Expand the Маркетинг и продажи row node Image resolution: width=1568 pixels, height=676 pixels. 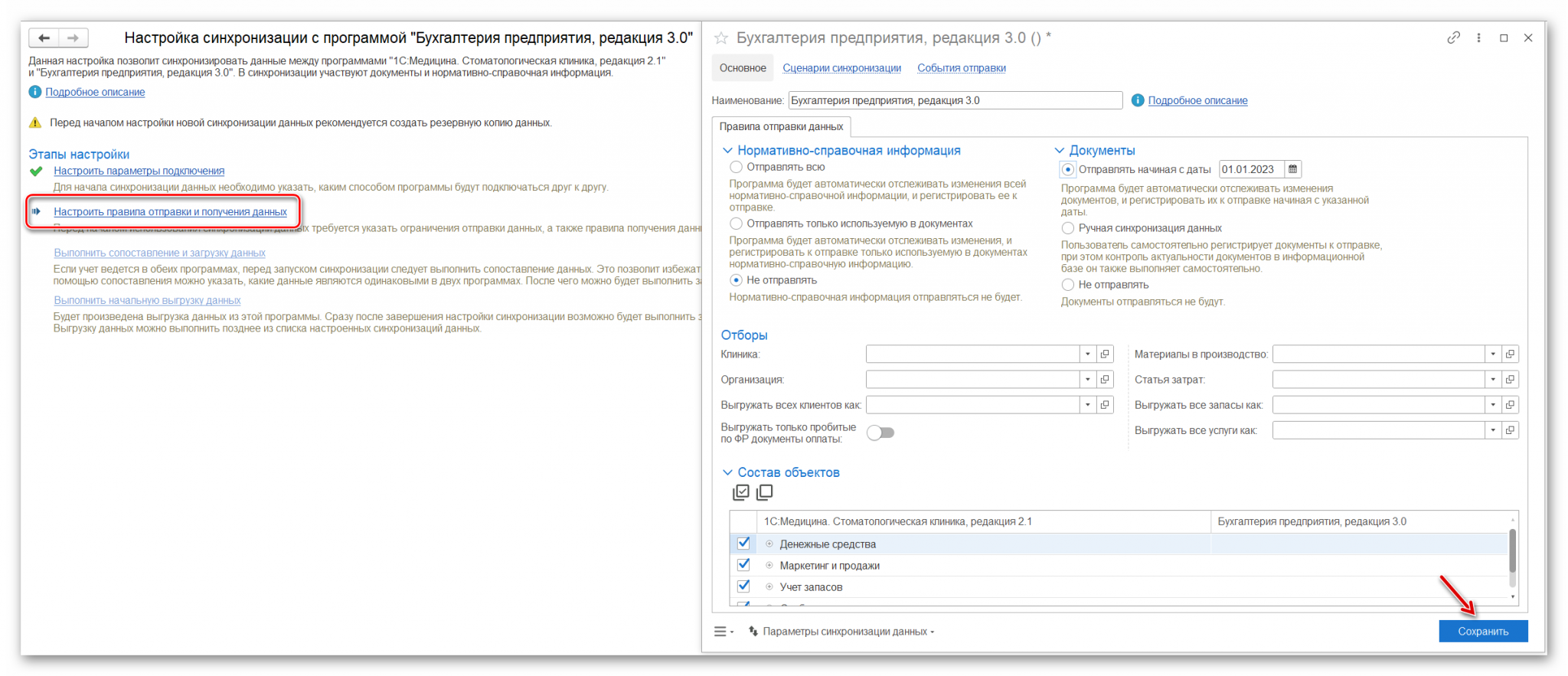pyautogui.click(x=769, y=566)
